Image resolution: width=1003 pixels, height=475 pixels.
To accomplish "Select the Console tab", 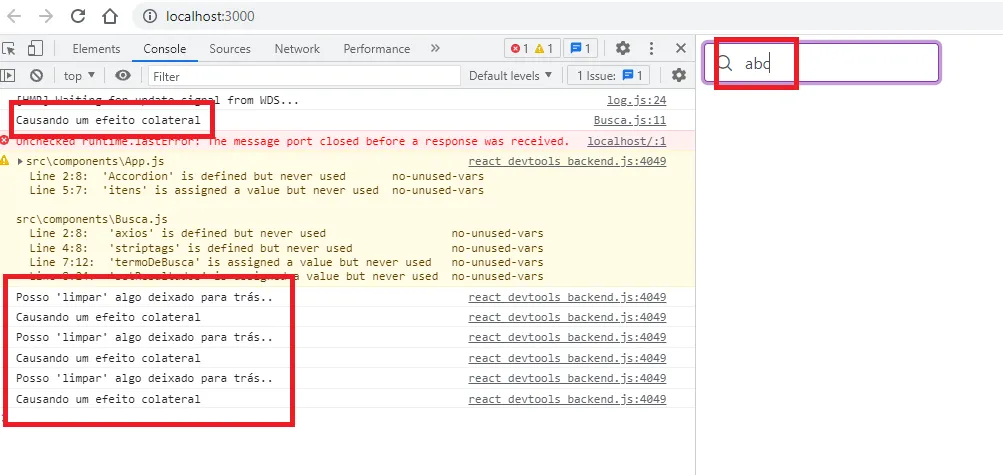I will (164, 49).
